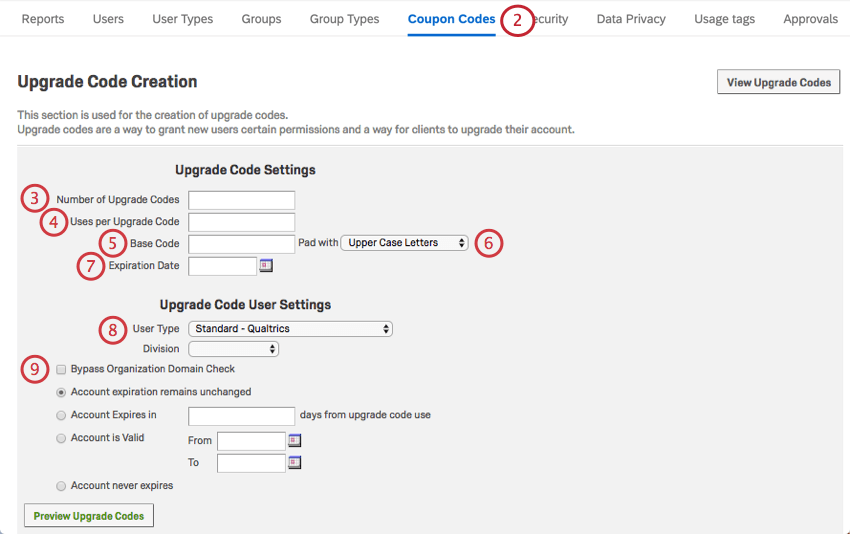850x534 pixels.
Task: Expand the User Type dropdown
Action: coord(290,329)
